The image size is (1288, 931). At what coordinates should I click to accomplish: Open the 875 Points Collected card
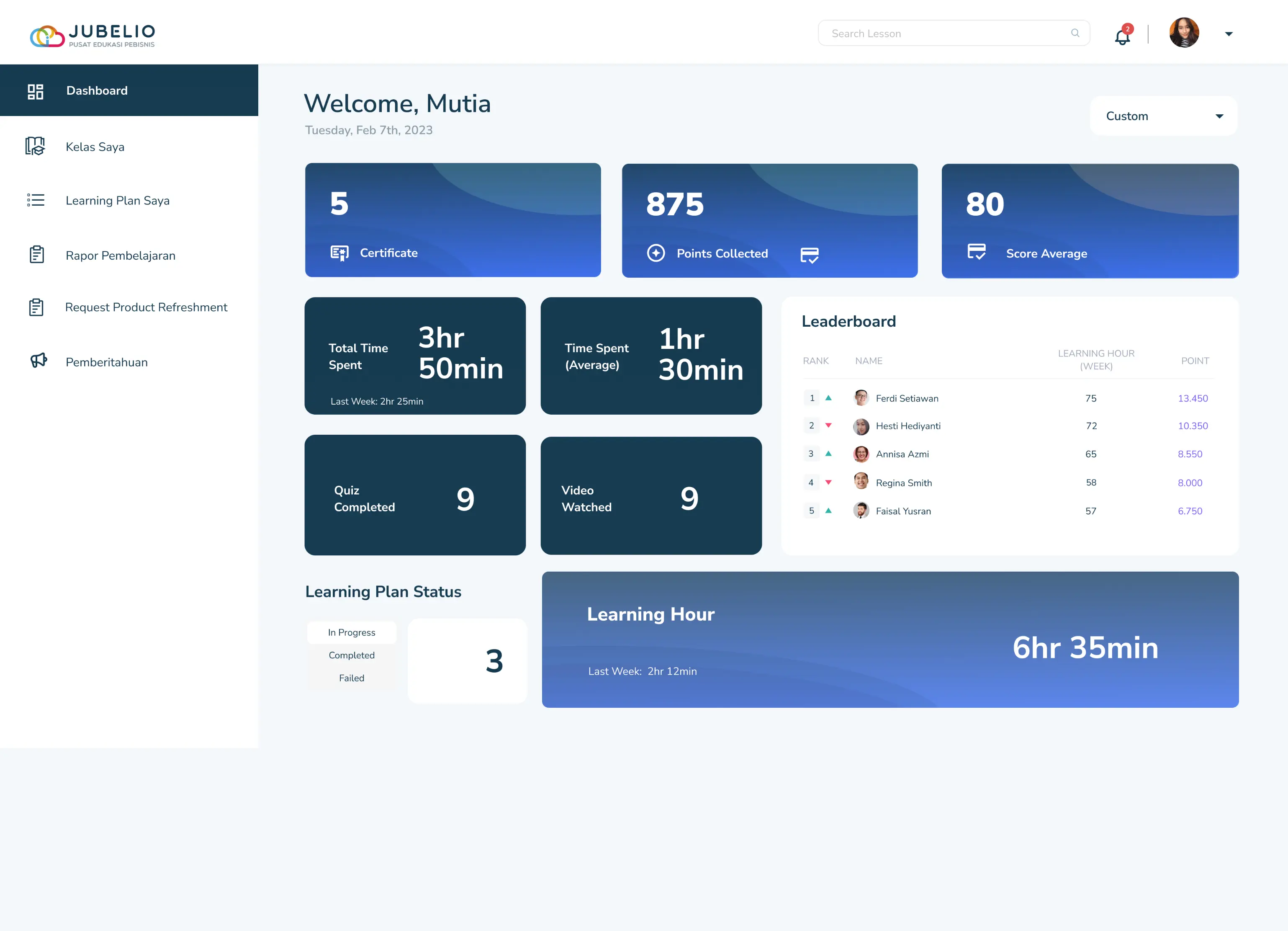pyautogui.click(x=769, y=220)
